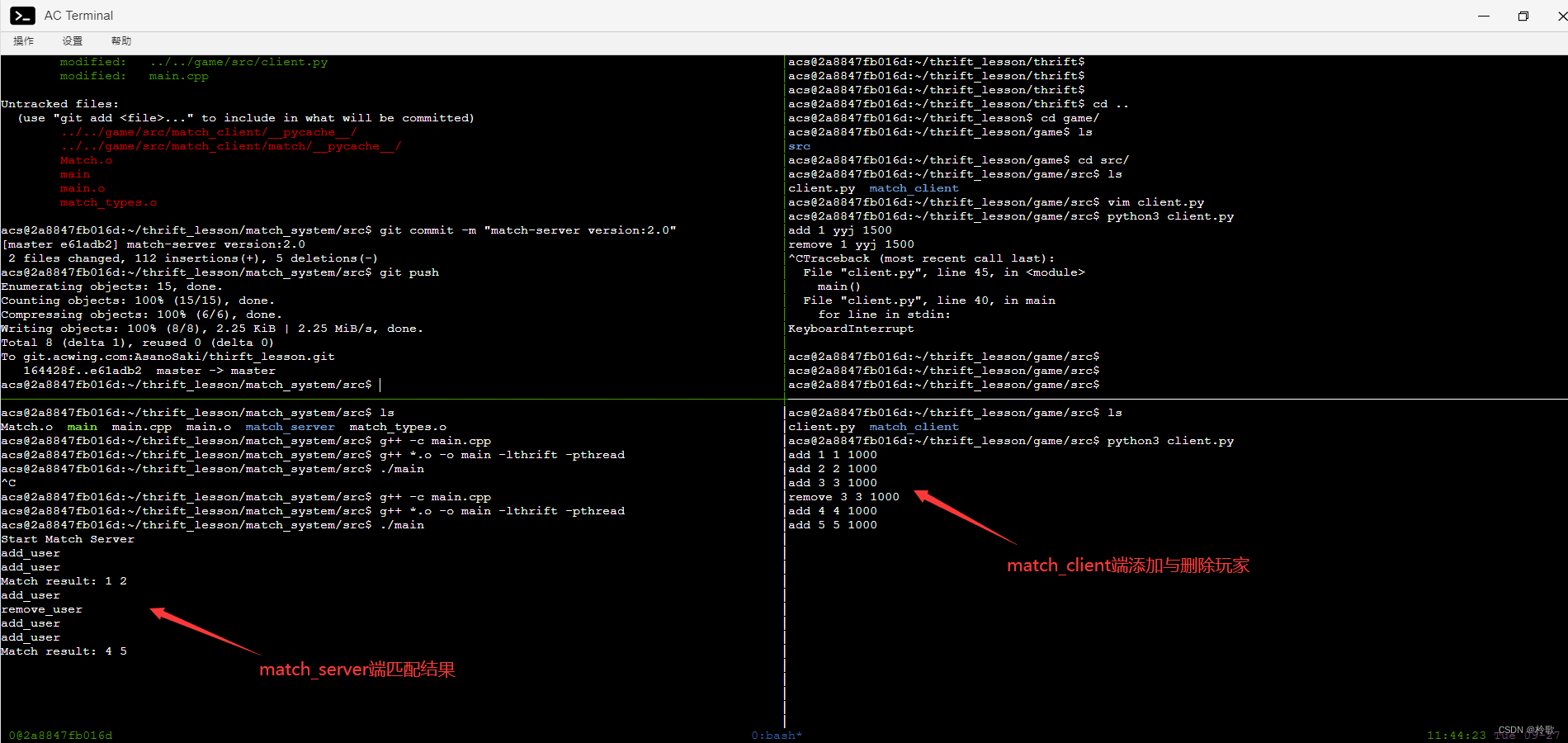This screenshot has width=1568, height=743.
Task: Open the 操作 menu
Action: (x=24, y=41)
